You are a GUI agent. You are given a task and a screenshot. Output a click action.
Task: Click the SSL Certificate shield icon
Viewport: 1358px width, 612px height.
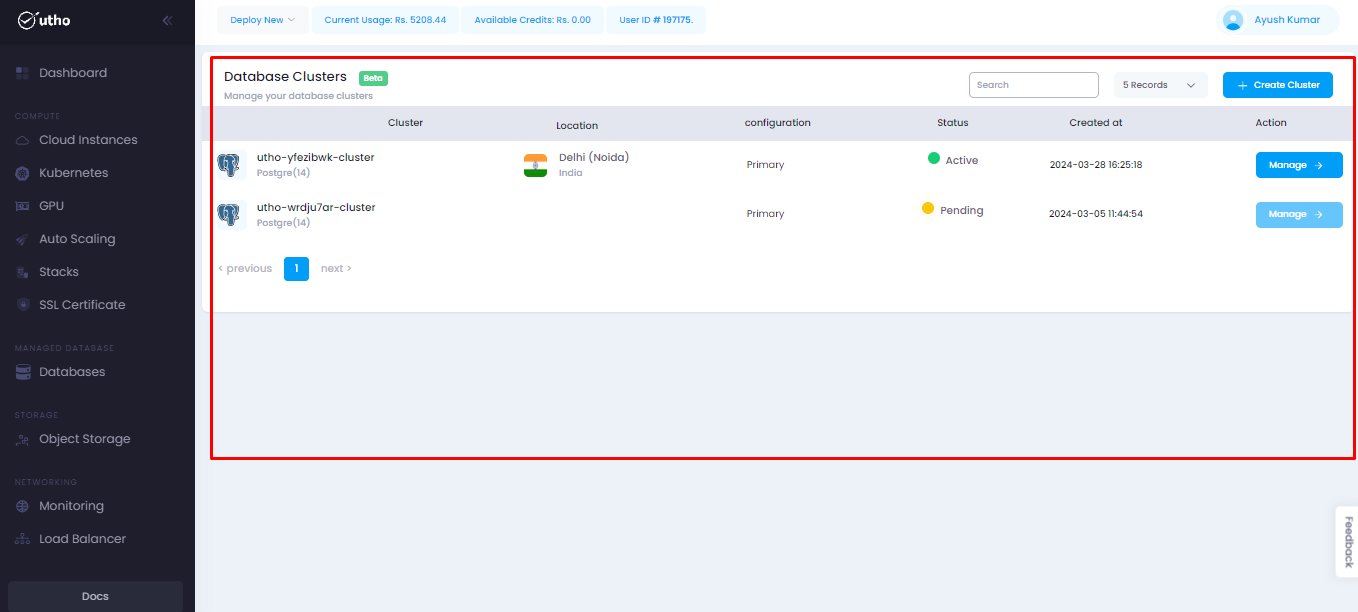pos(23,305)
